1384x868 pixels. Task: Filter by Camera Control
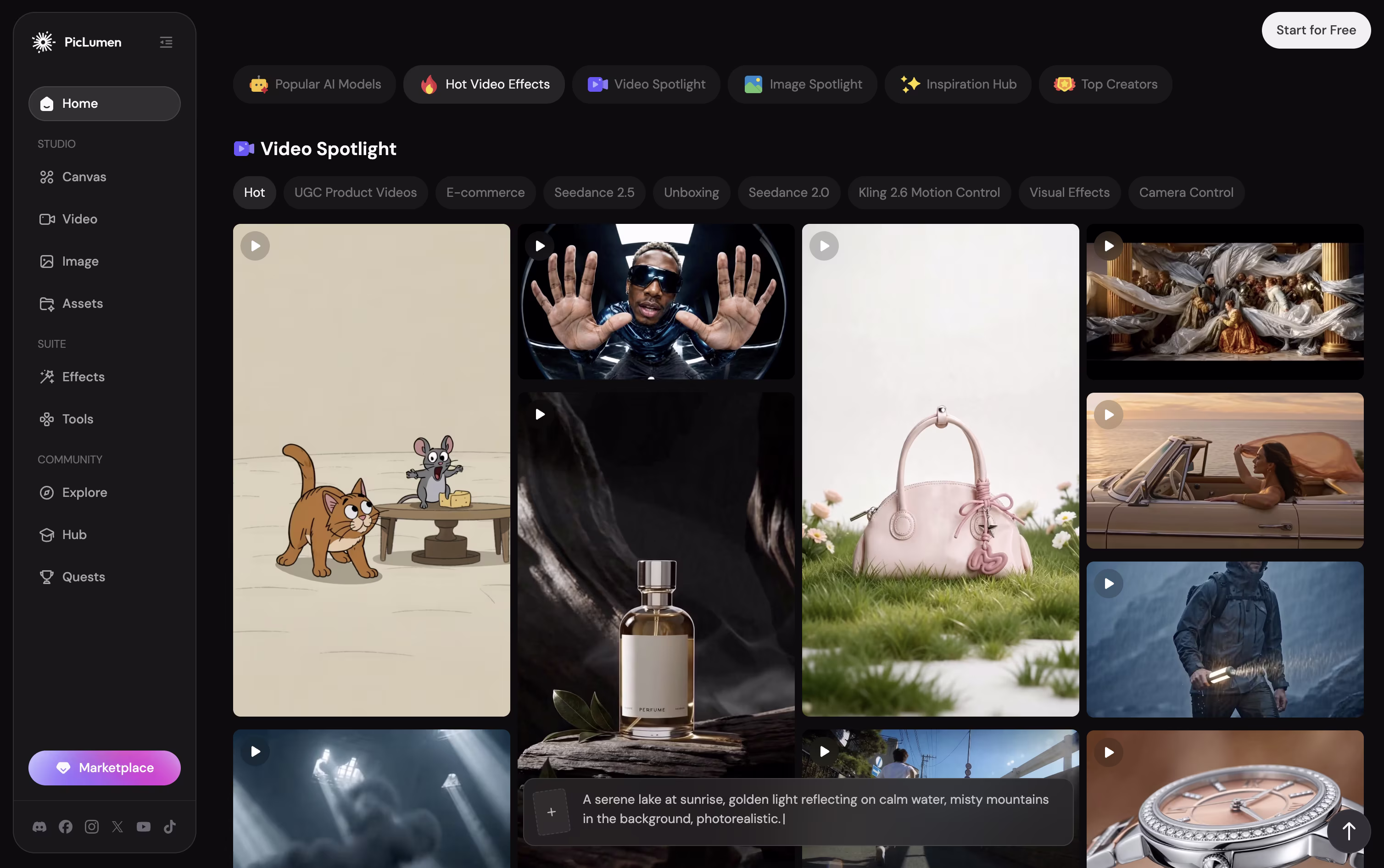(1186, 192)
